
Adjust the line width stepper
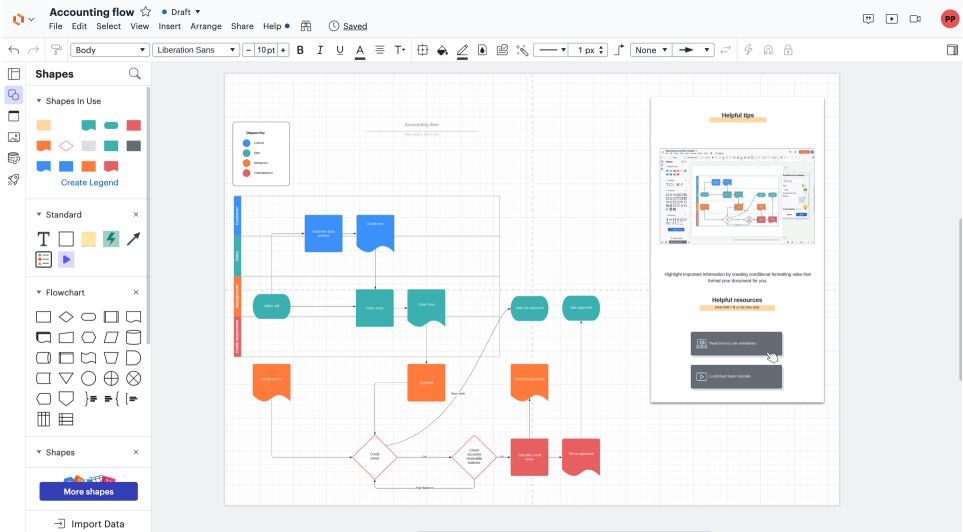(601, 50)
